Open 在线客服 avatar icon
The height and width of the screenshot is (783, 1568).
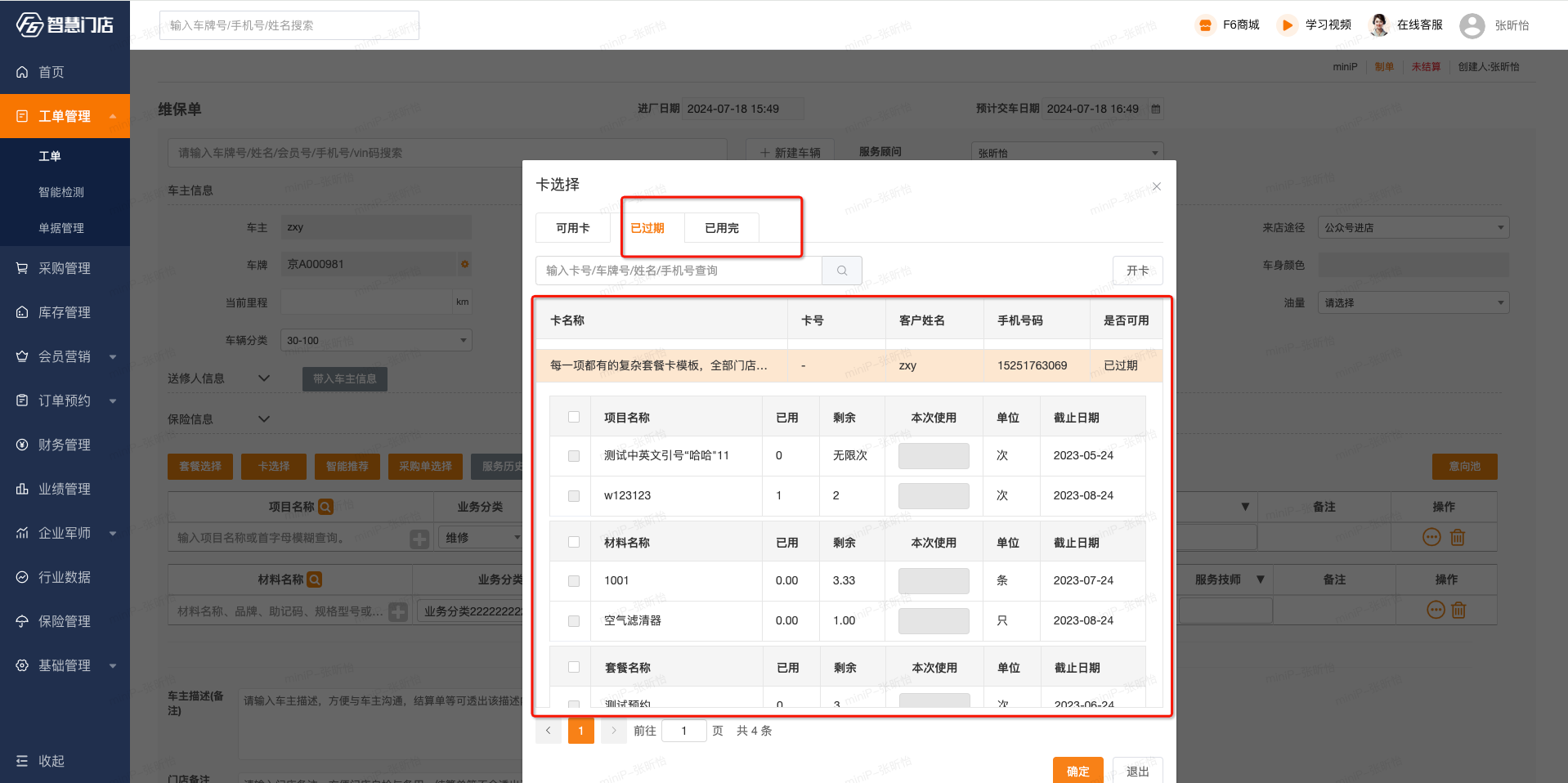point(1379,25)
